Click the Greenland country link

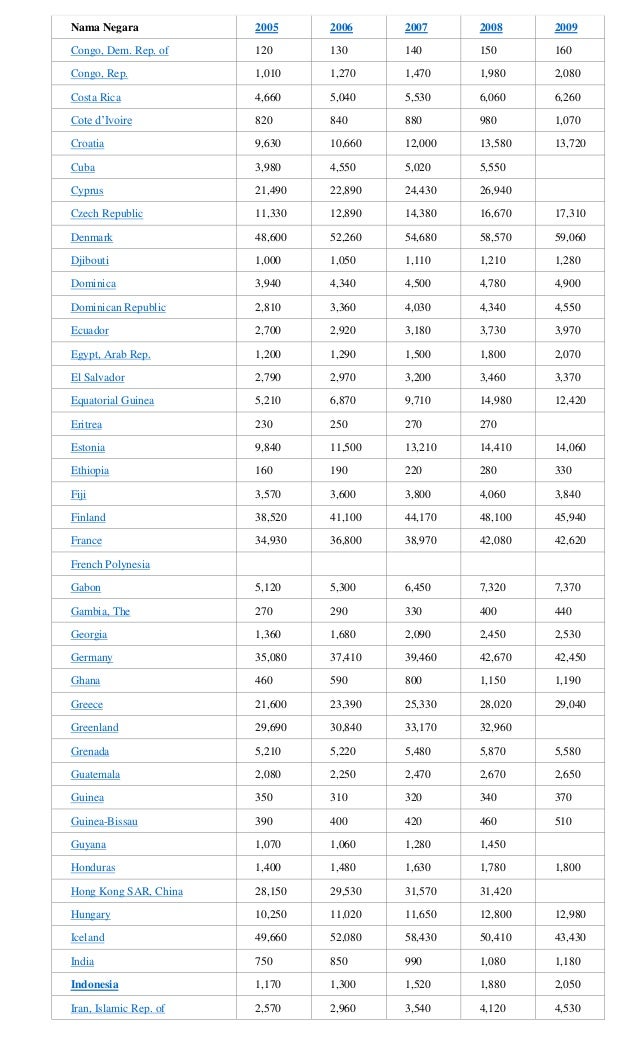[94, 727]
